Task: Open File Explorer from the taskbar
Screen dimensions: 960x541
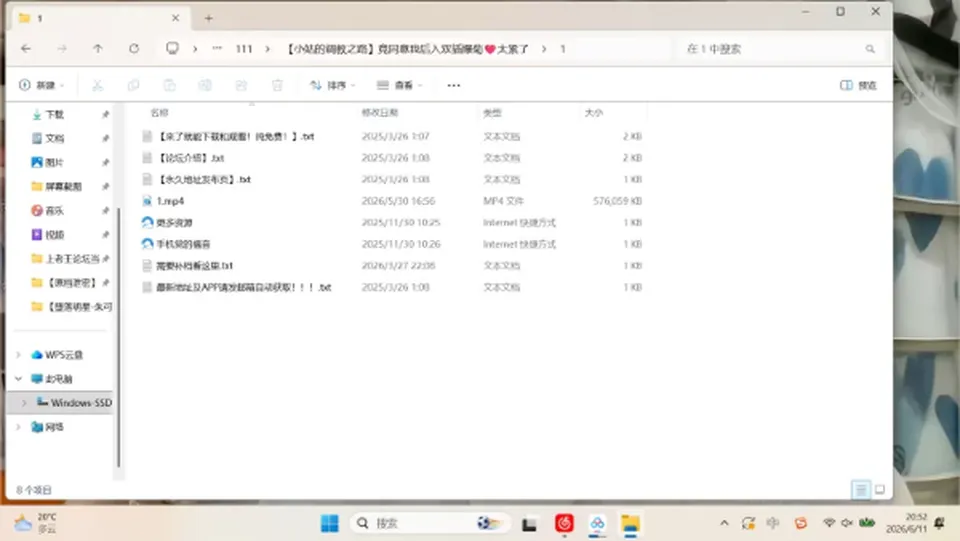Action: [x=630, y=524]
